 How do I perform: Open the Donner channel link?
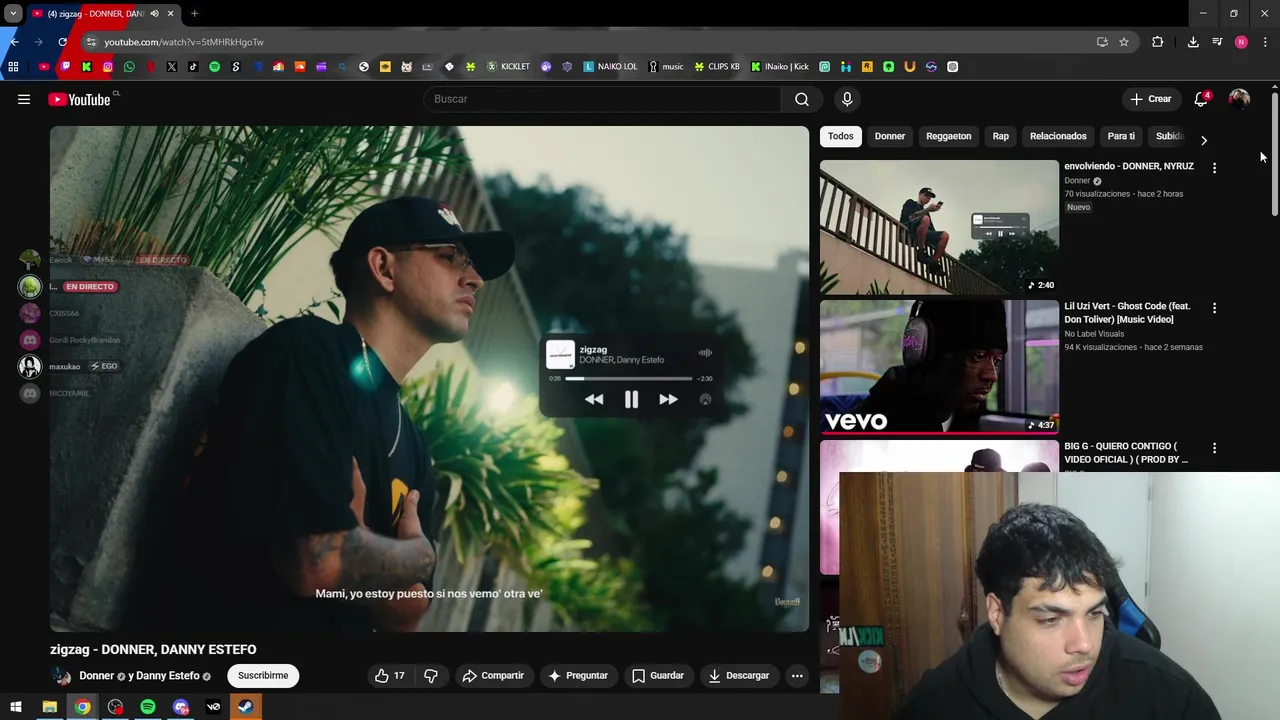point(96,676)
